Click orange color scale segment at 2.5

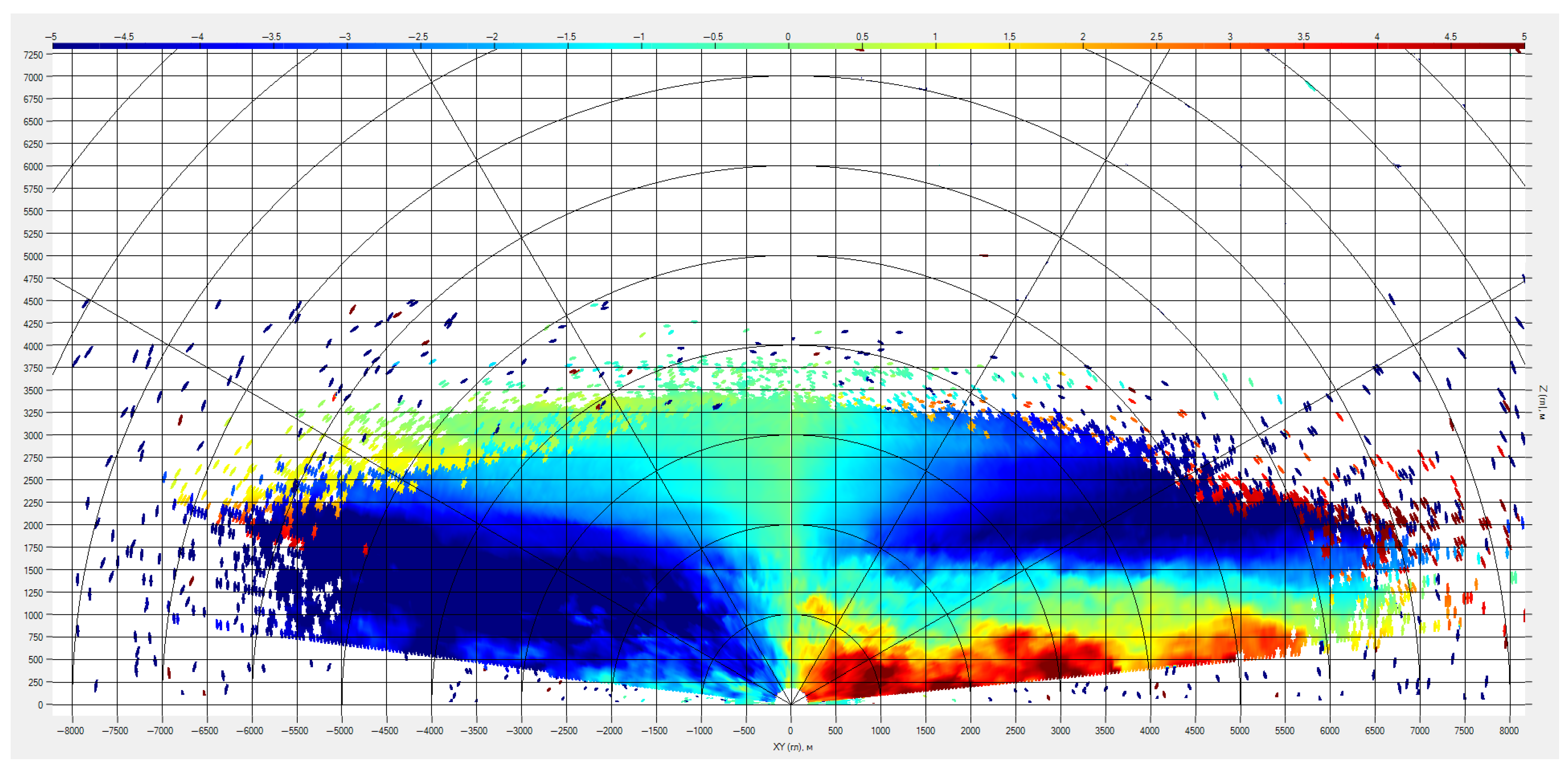pyautogui.click(x=1156, y=46)
